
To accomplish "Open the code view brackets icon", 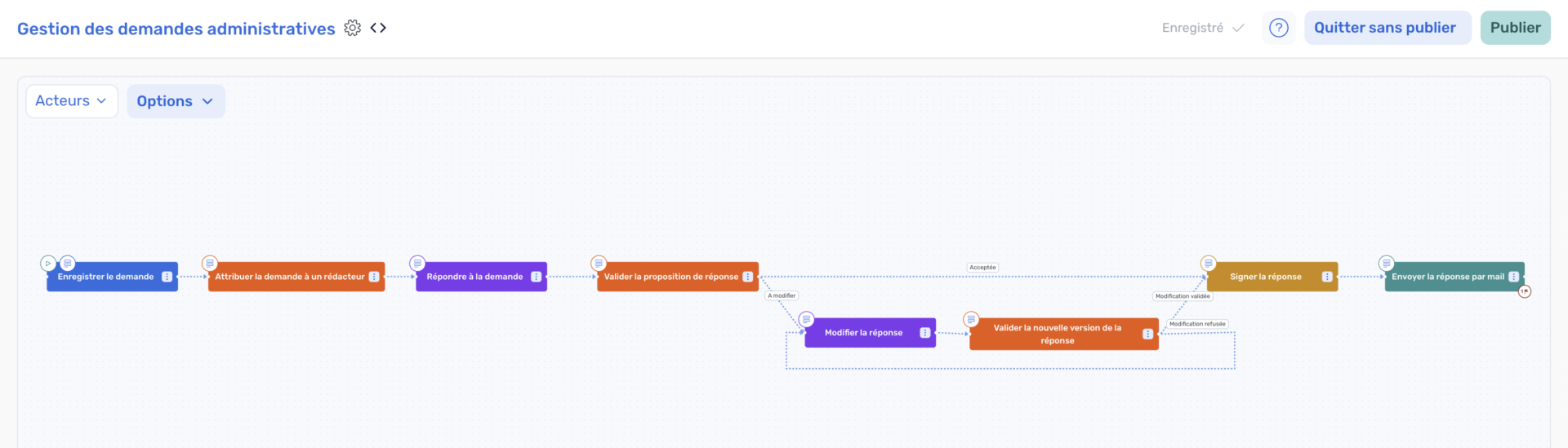I will (378, 28).
